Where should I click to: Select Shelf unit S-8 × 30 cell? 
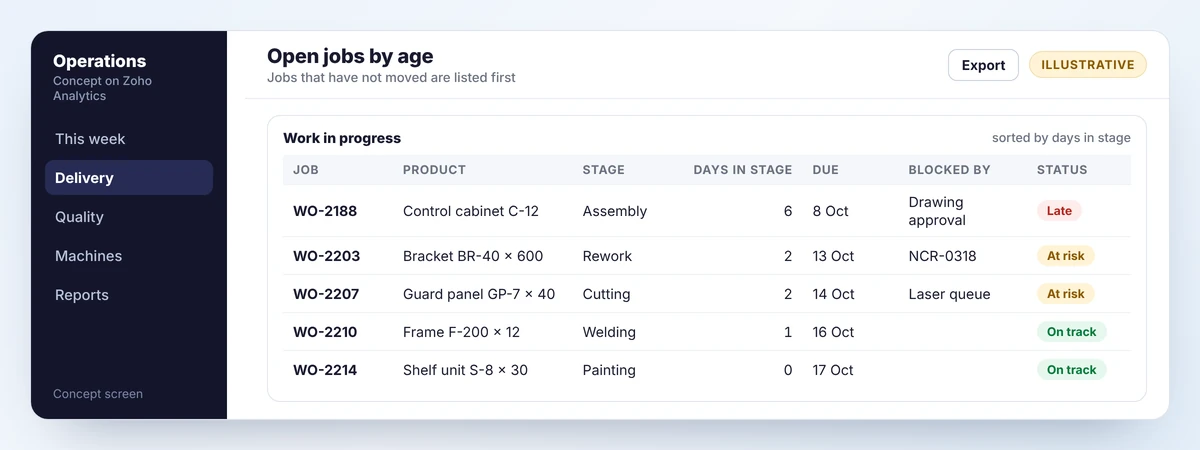465,370
